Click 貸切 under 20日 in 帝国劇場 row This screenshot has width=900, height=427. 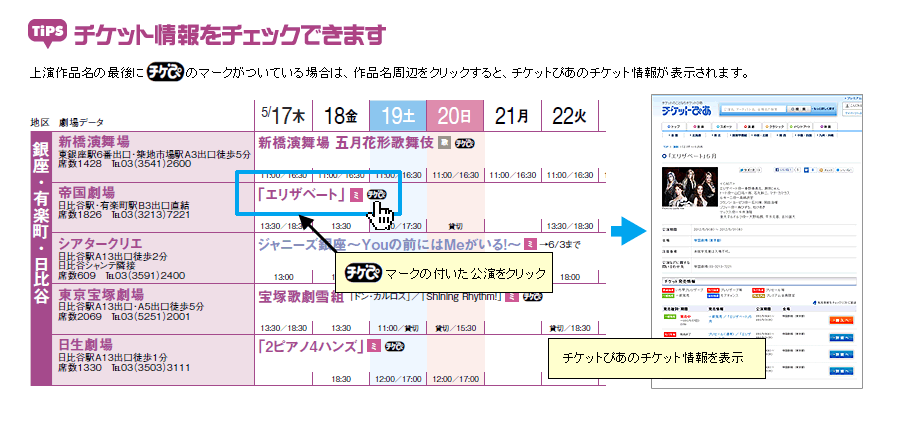click(456, 226)
